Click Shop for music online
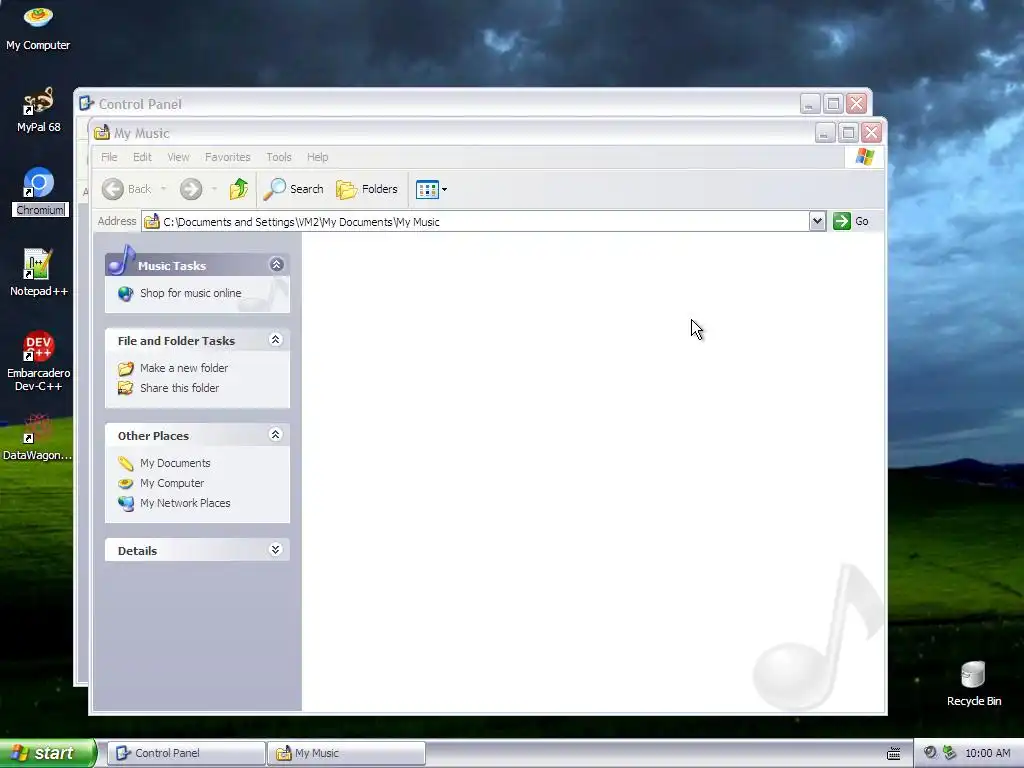 [x=190, y=293]
